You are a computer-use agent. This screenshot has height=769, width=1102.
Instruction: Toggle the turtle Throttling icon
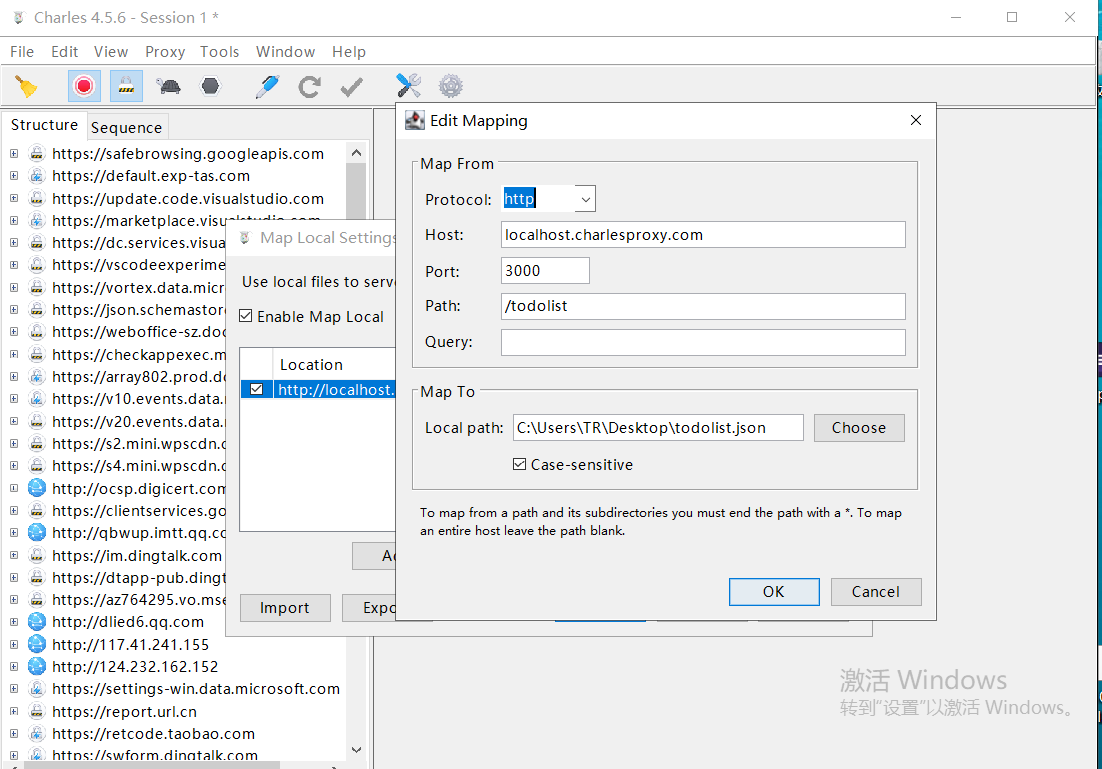pos(169,86)
